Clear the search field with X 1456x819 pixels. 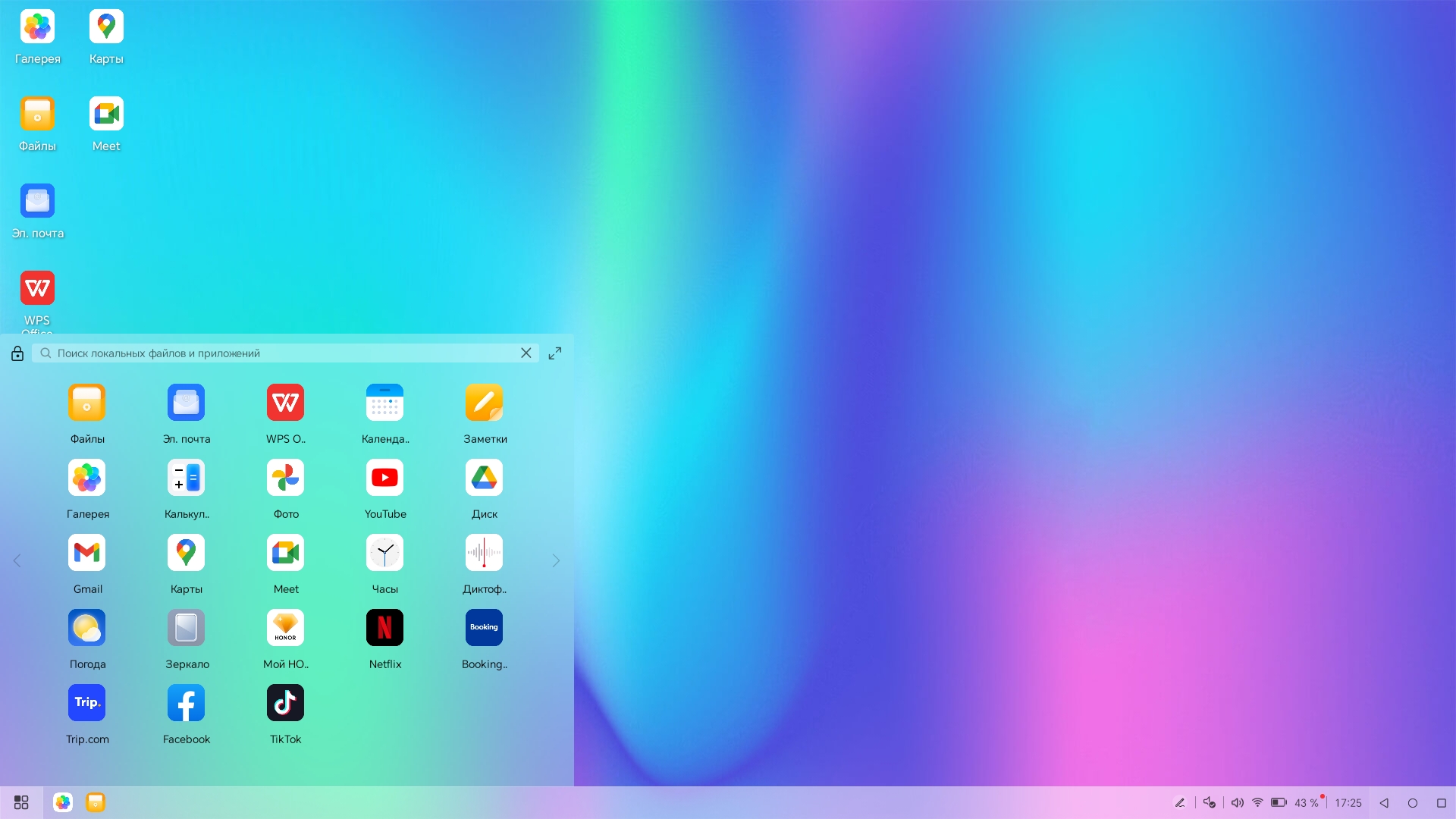(x=526, y=353)
